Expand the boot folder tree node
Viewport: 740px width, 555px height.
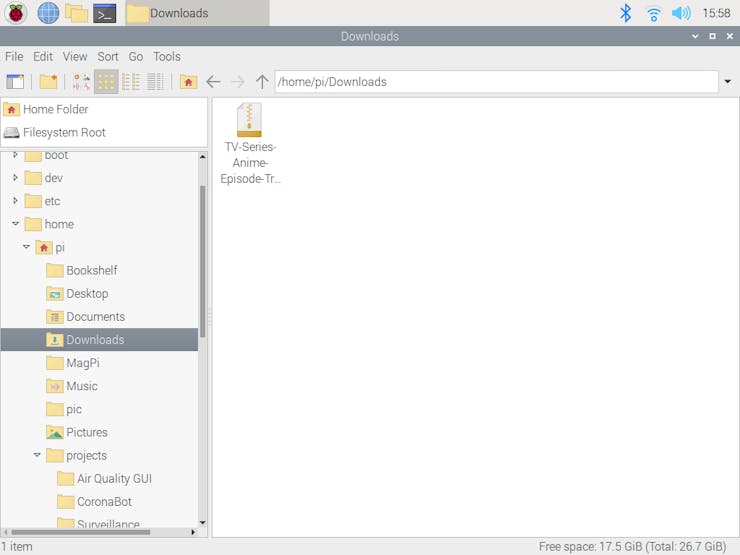15,155
